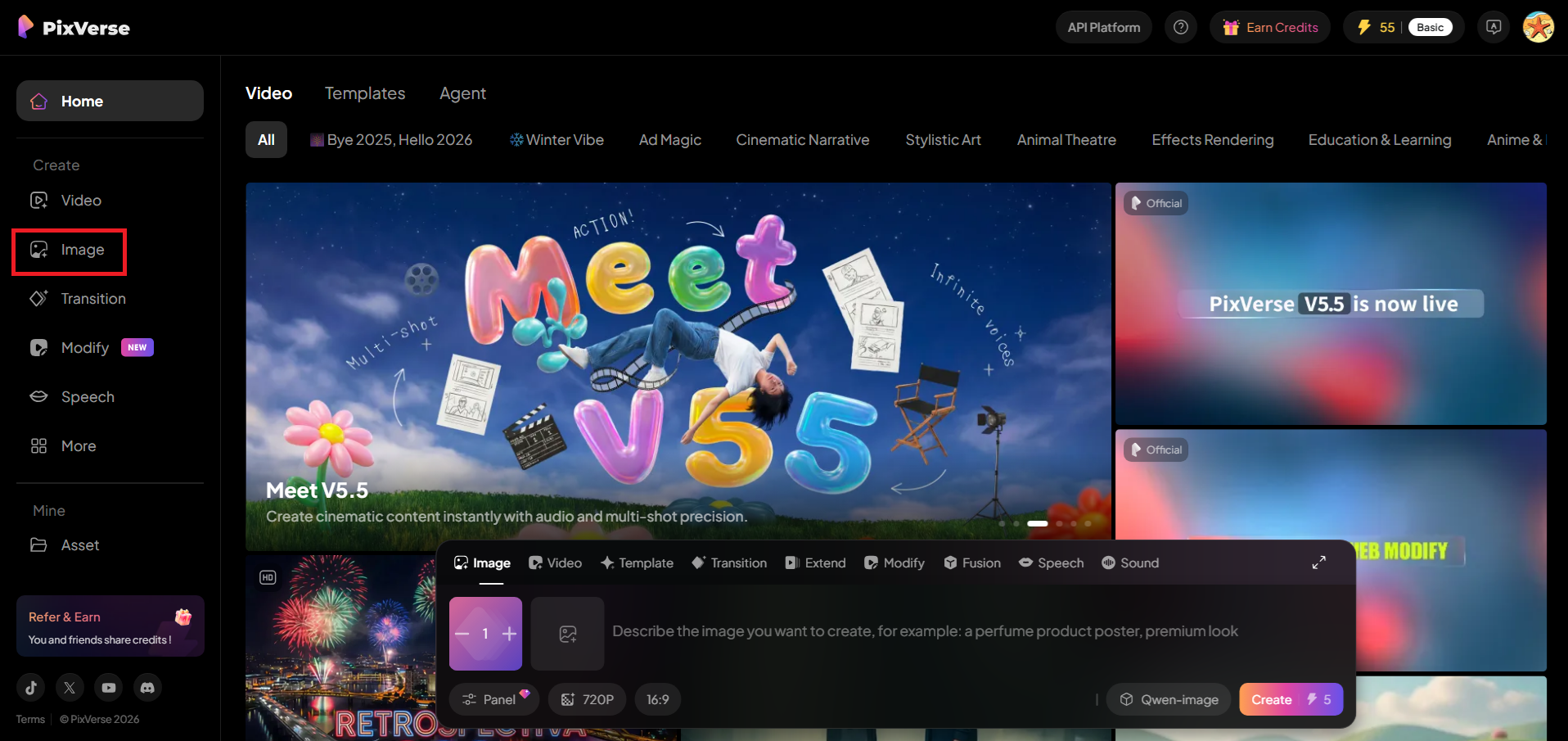Viewport: 1568px width, 741px height.
Task: Open the More options in the Create section
Action: (x=79, y=445)
